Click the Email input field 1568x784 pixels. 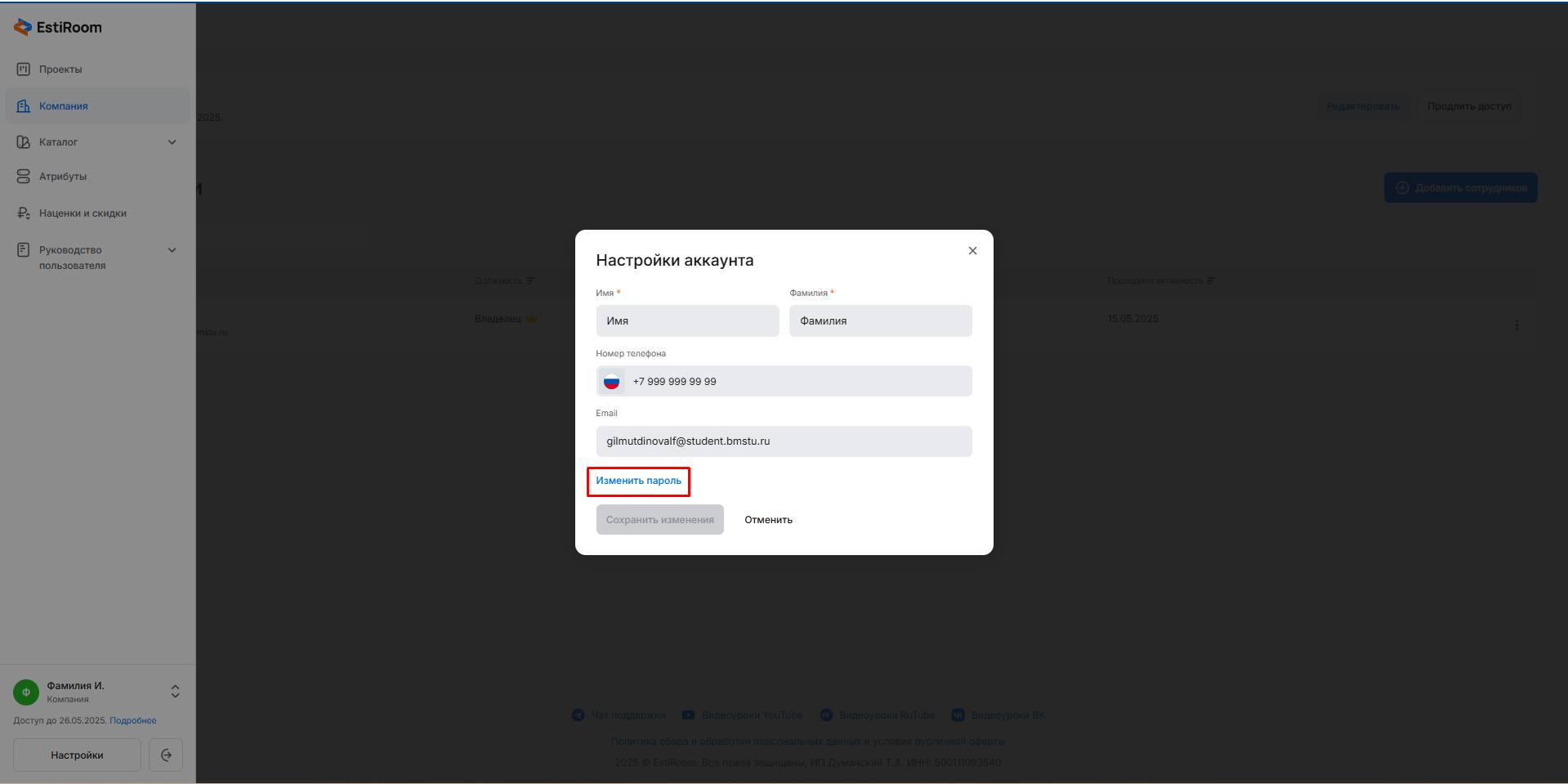784,441
